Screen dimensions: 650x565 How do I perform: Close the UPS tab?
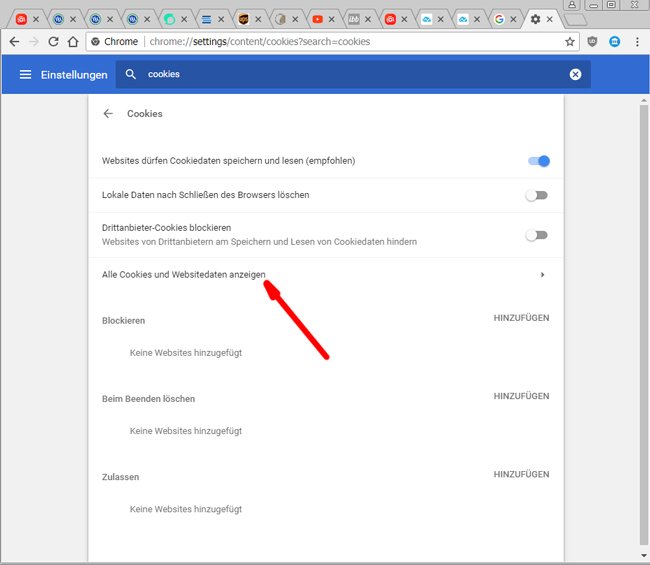pyautogui.click(x=258, y=19)
